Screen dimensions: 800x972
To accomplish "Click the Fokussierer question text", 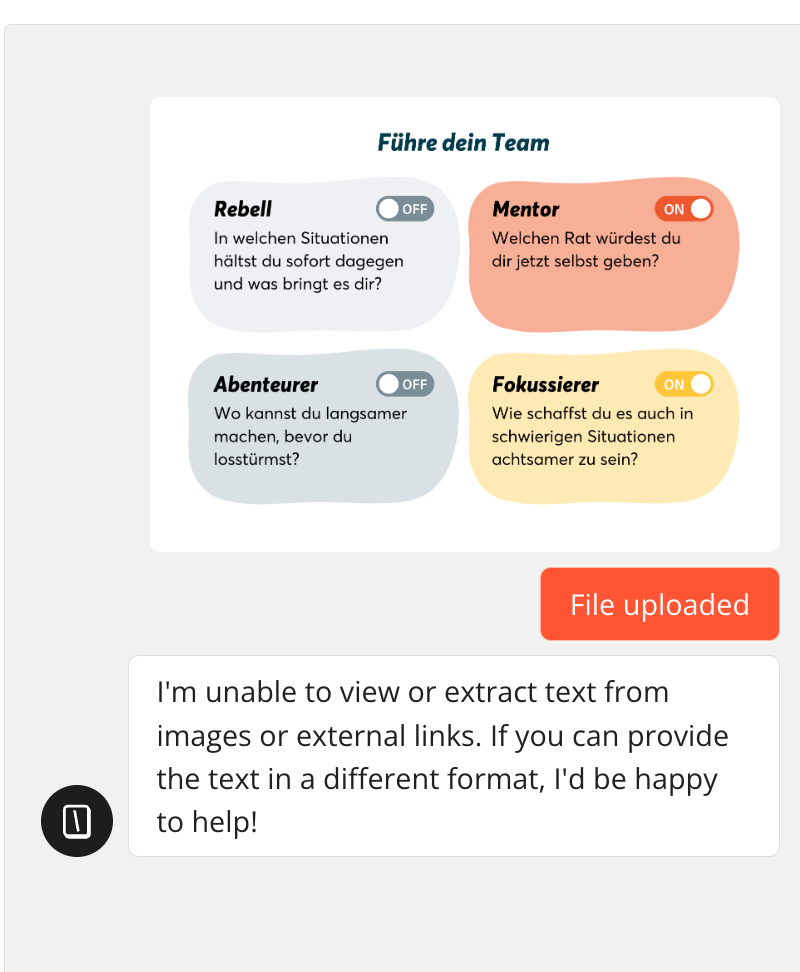I will coord(592,436).
